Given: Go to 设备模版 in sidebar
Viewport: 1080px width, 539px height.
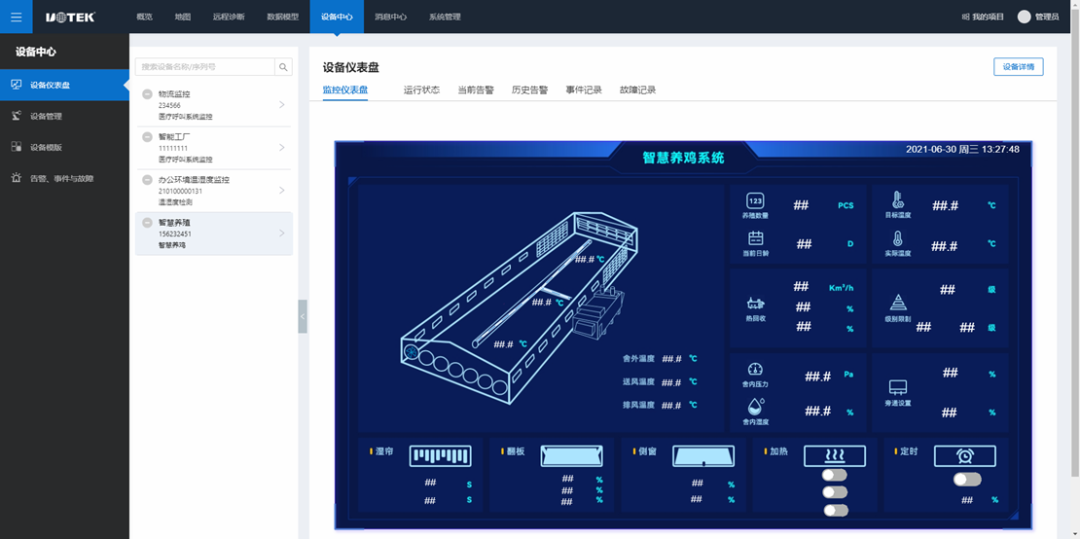Looking at the screenshot, I should click(x=65, y=147).
